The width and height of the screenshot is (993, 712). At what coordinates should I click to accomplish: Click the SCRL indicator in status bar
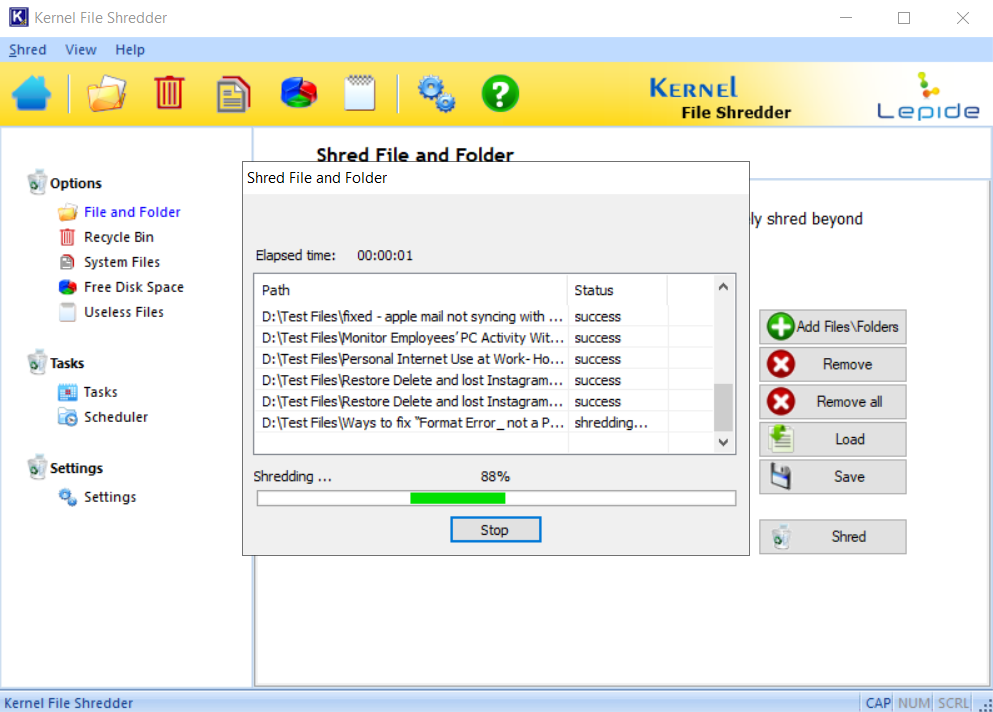[x=953, y=703]
